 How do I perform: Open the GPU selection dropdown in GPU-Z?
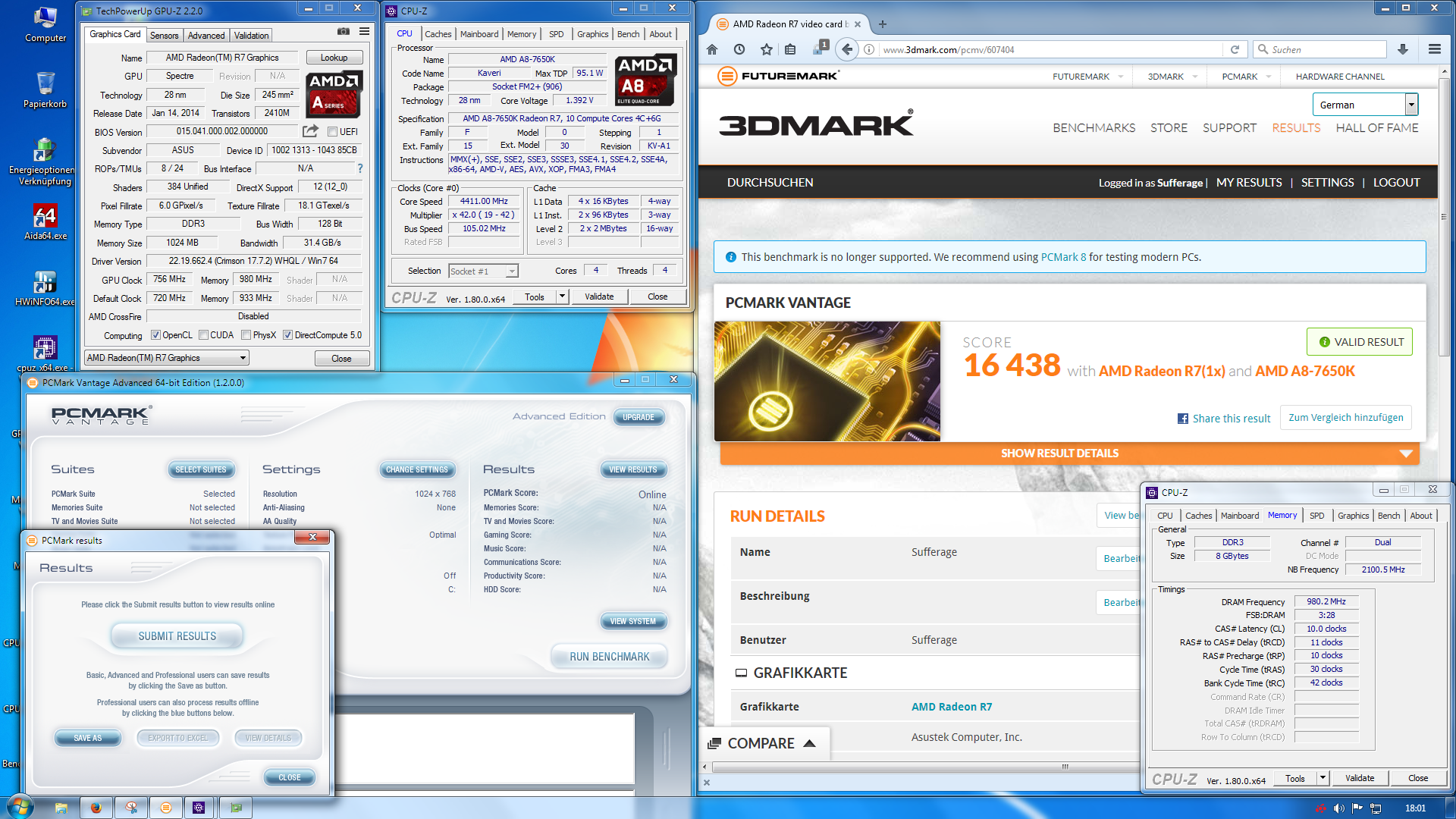pos(167,358)
